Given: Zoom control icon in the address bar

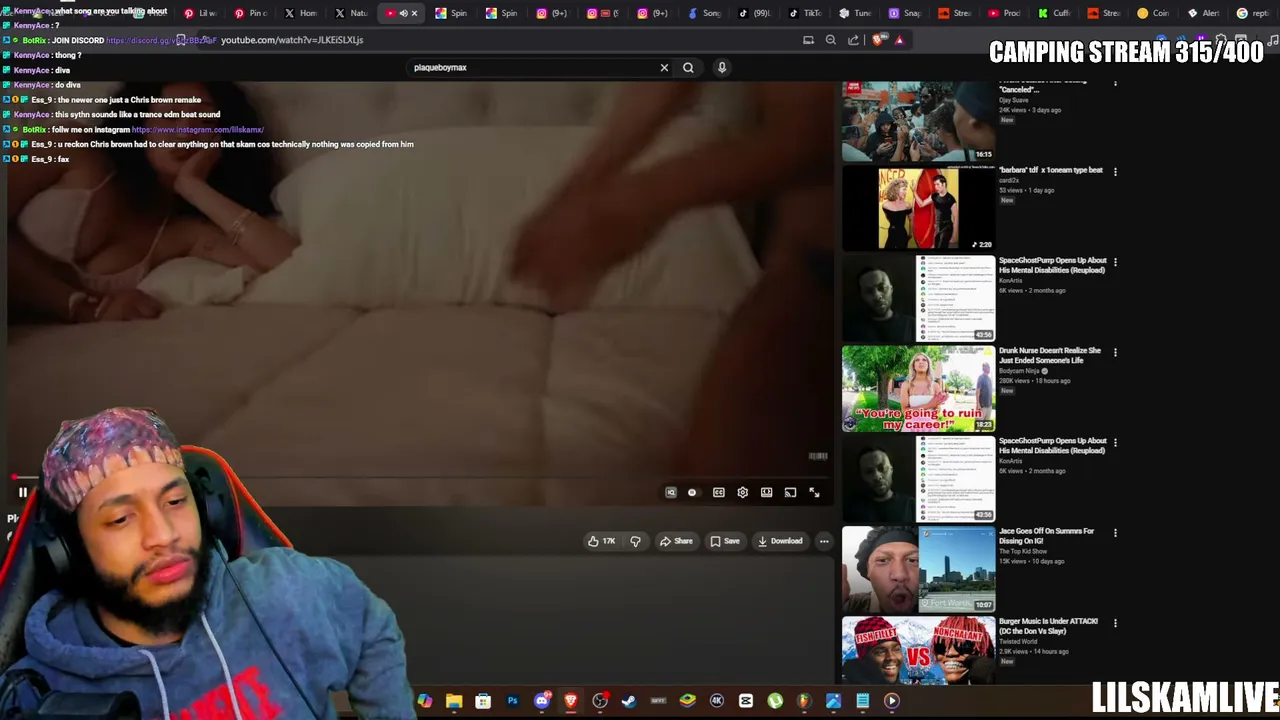Looking at the screenshot, I should tap(830, 40).
